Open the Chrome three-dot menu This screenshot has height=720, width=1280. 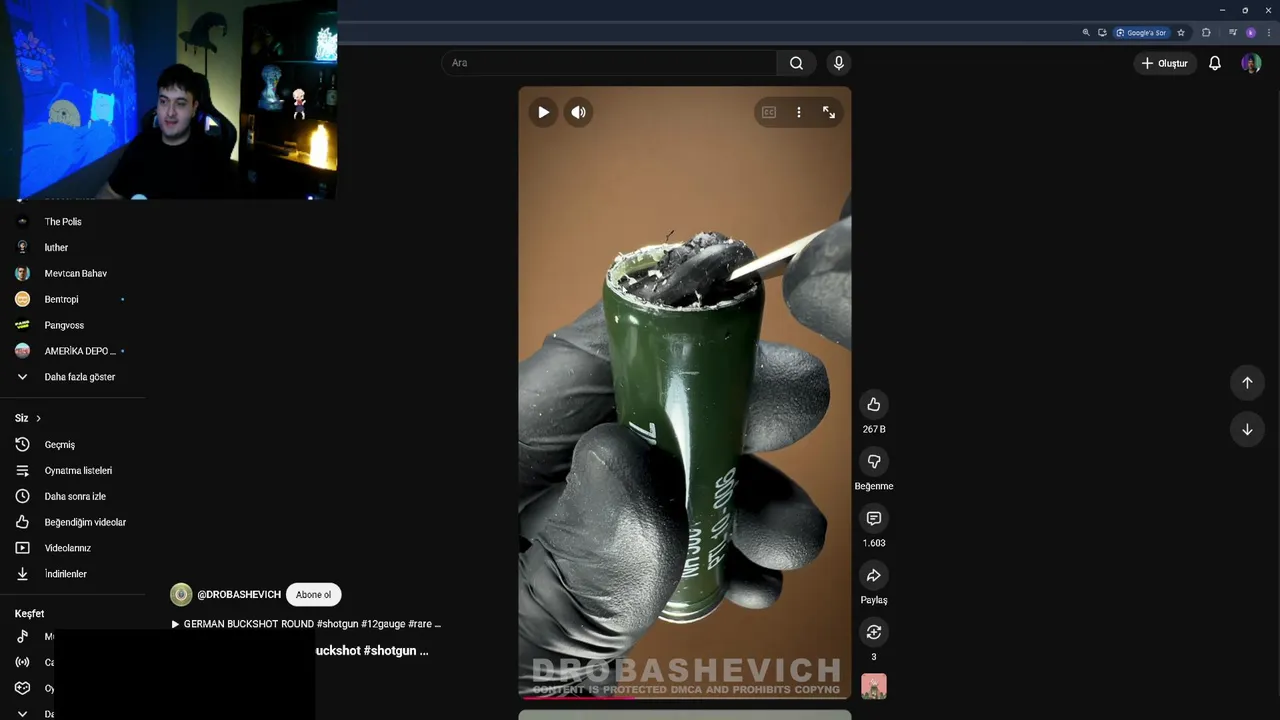[x=1268, y=32]
